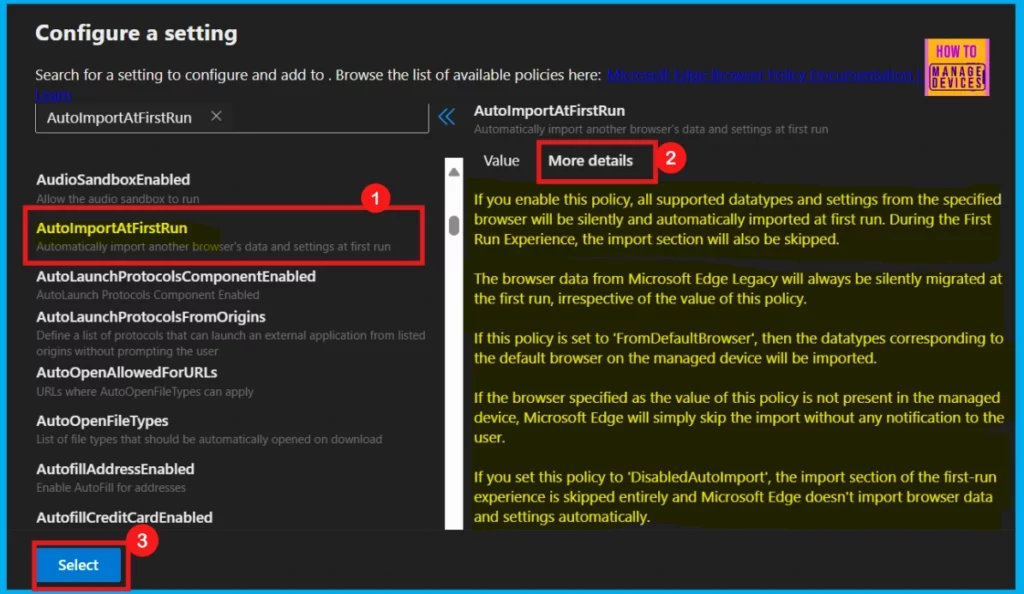This screenshot has width=1024, height=594.
Task: Click the blue Select button
Action: click(78, 565)
